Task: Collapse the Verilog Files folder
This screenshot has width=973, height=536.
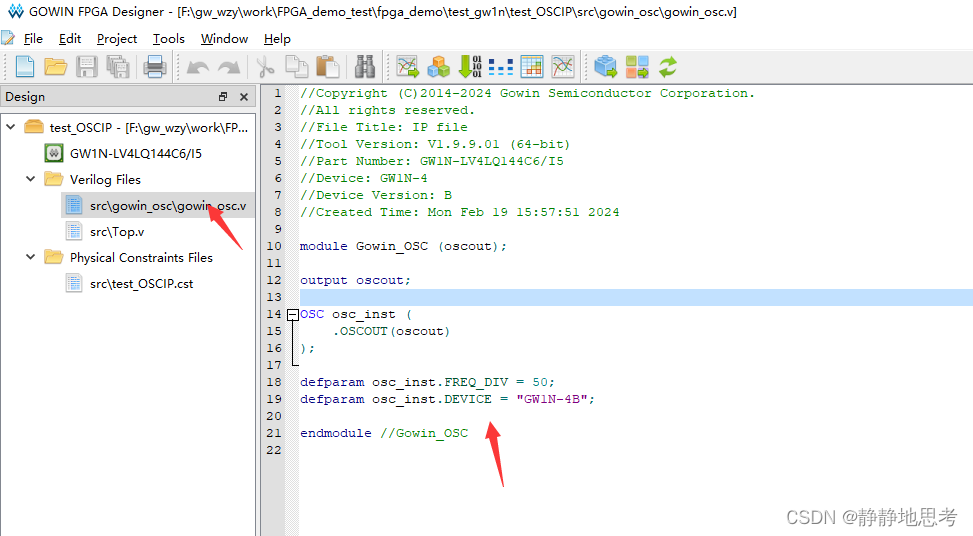Action: pyautogui.click(x=30, y=179)
